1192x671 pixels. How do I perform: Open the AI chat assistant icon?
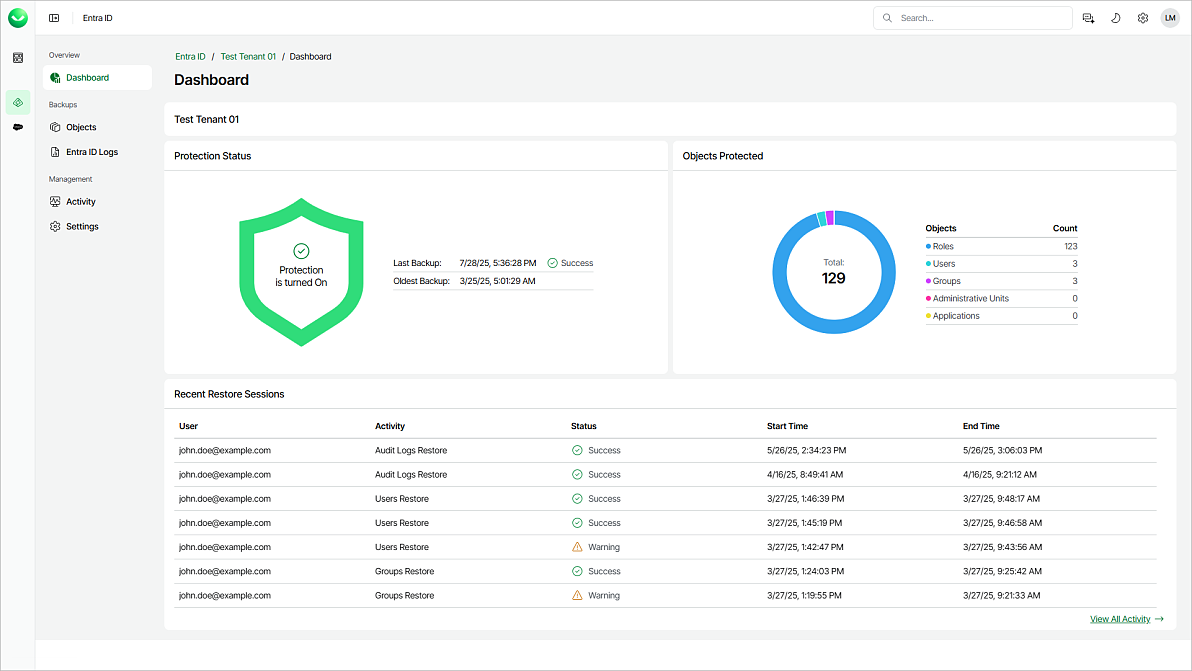pos(1089,18)
